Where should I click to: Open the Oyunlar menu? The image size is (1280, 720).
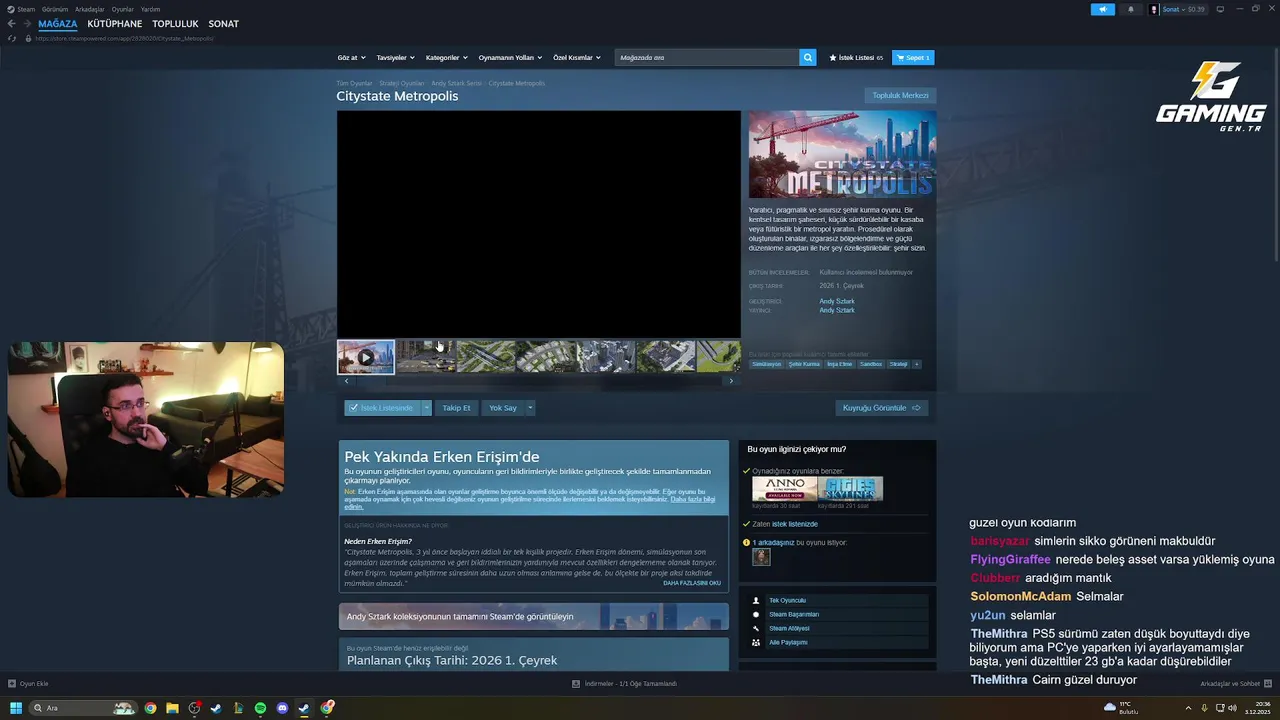123,9
